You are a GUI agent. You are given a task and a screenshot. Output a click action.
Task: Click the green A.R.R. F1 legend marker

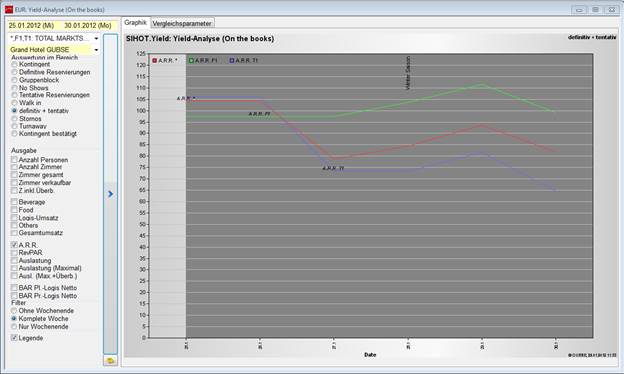191,60
